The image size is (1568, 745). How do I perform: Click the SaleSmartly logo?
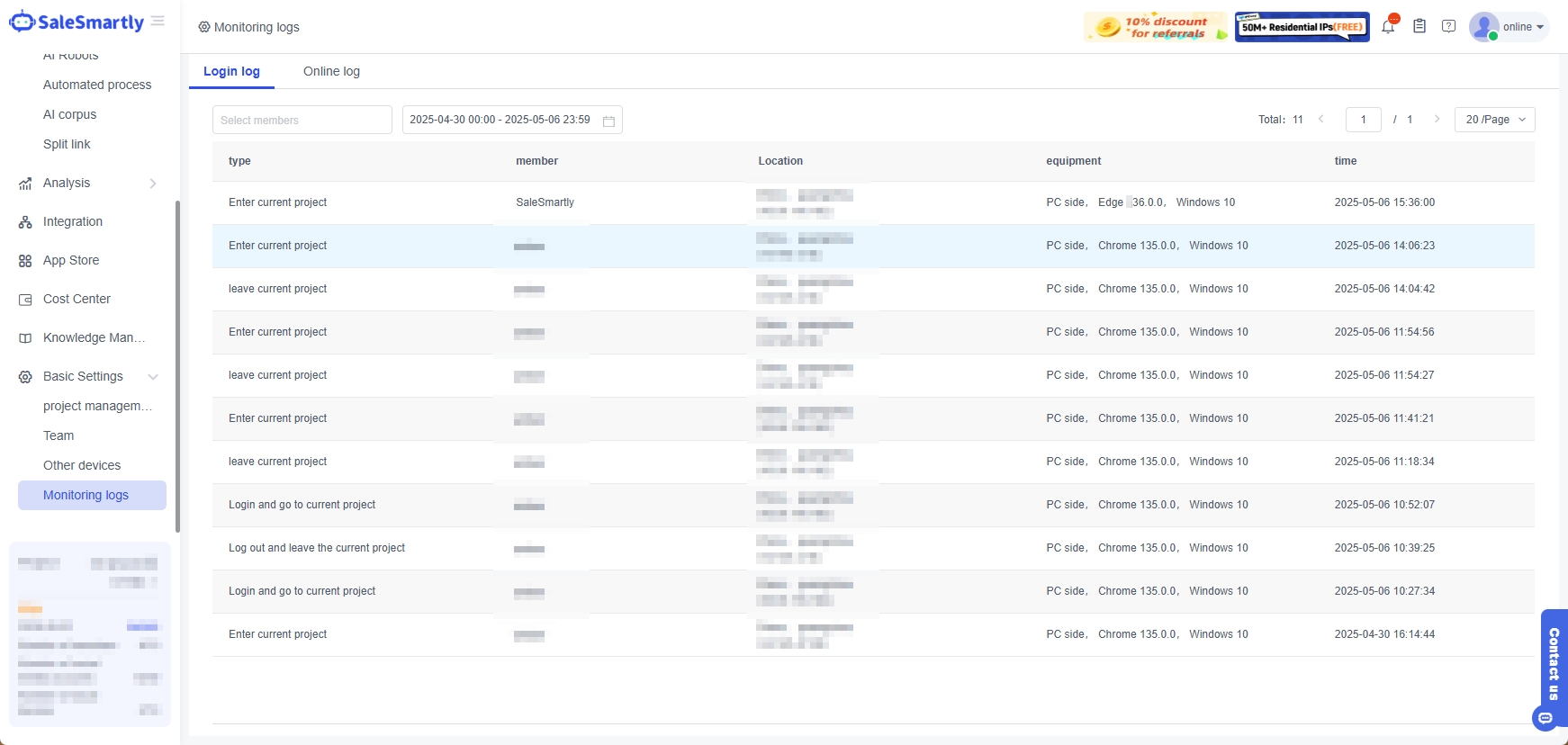(77, 22)
